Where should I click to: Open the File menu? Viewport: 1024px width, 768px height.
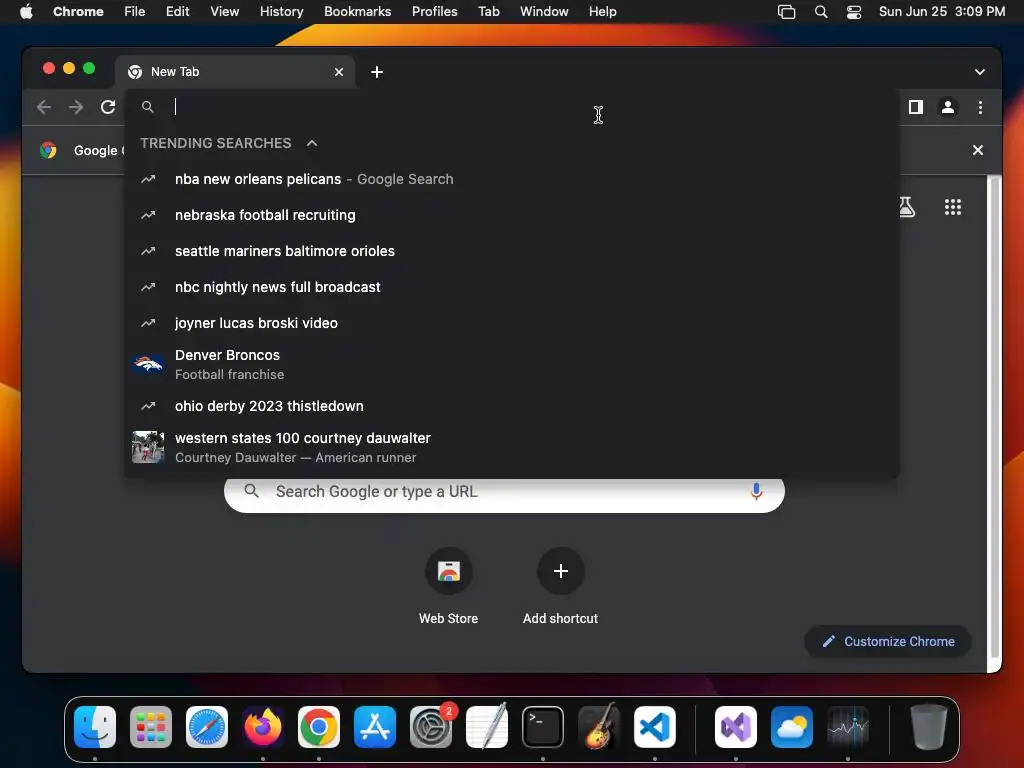[135, 11]
